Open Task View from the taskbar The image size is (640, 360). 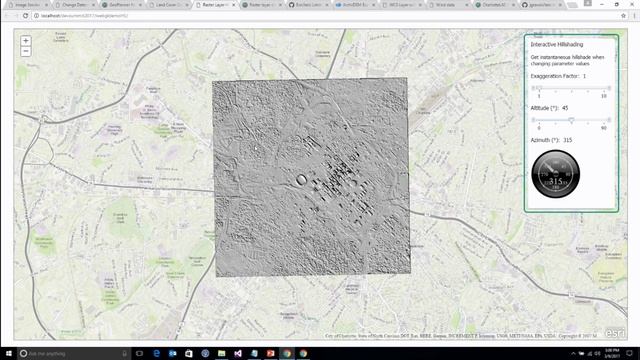click(x=139, y=353)
